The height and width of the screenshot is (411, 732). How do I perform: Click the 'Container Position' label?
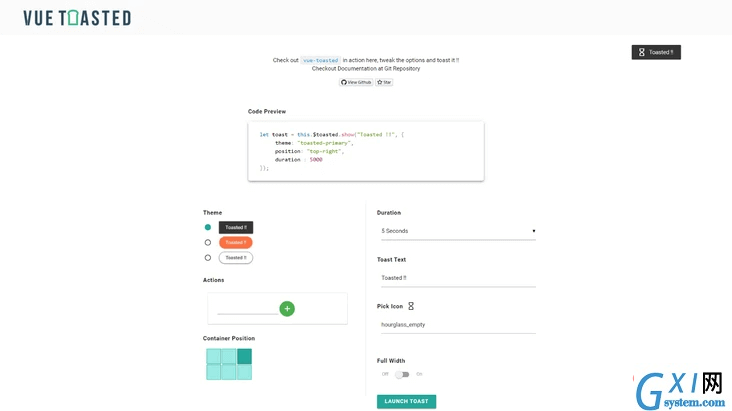229,338
